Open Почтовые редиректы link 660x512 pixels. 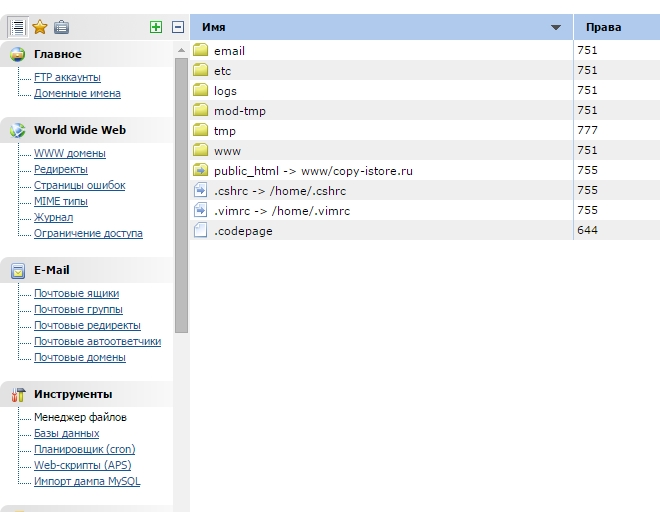(88, 325)
